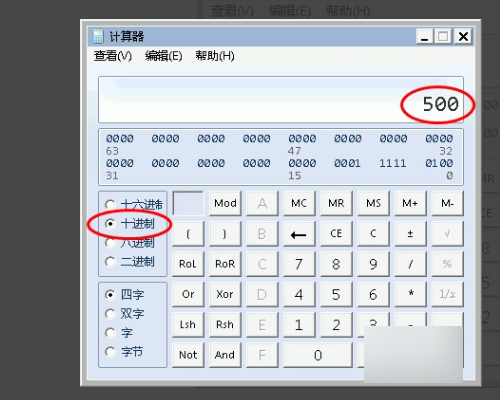Choose the 字节 byte radio option

click(110, 352)
